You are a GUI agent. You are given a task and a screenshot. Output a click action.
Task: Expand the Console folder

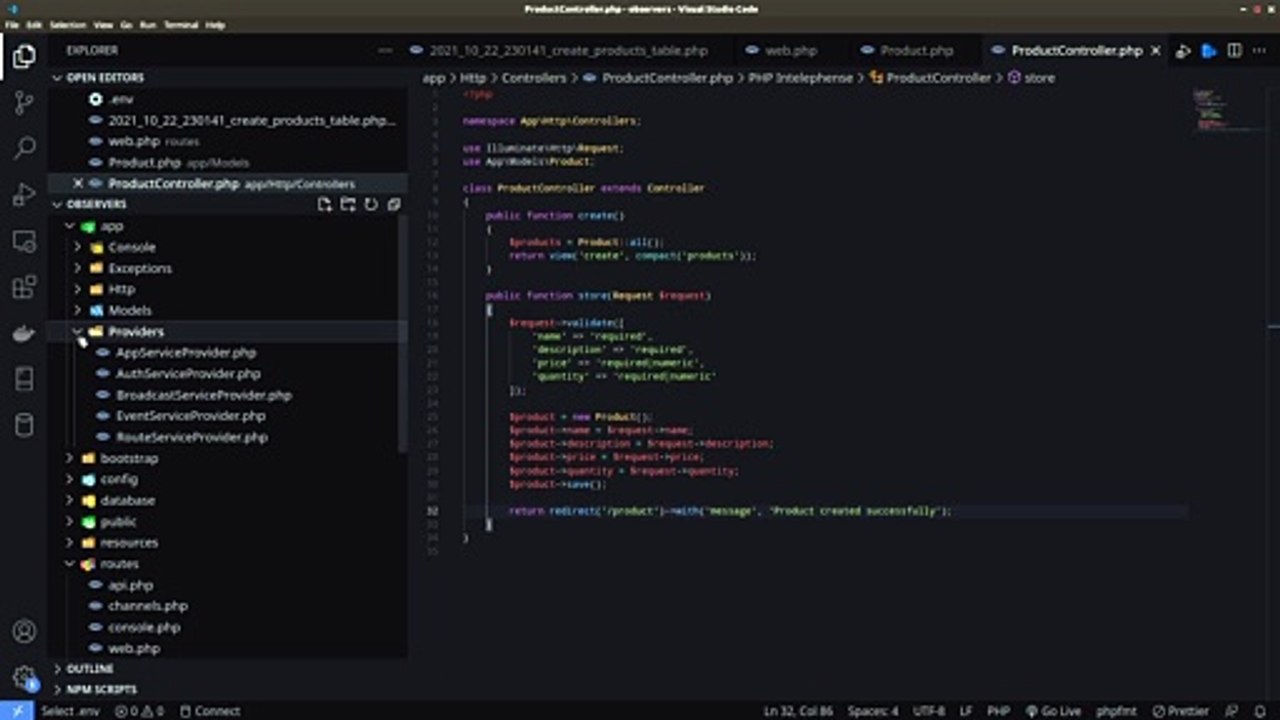click(x=77, y=247)
